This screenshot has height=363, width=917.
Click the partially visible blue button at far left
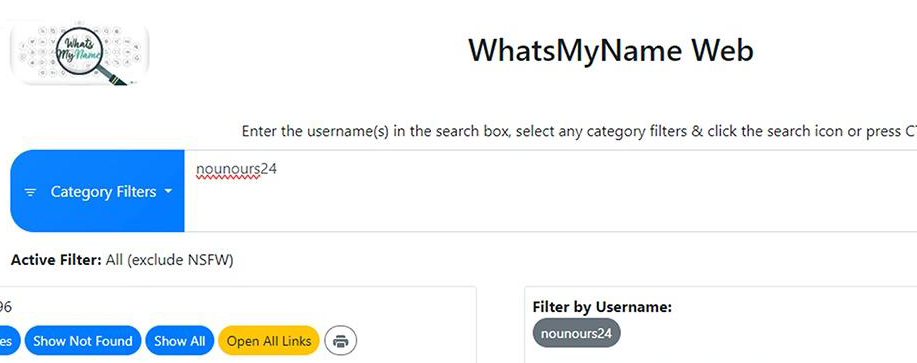pos(9,341)
